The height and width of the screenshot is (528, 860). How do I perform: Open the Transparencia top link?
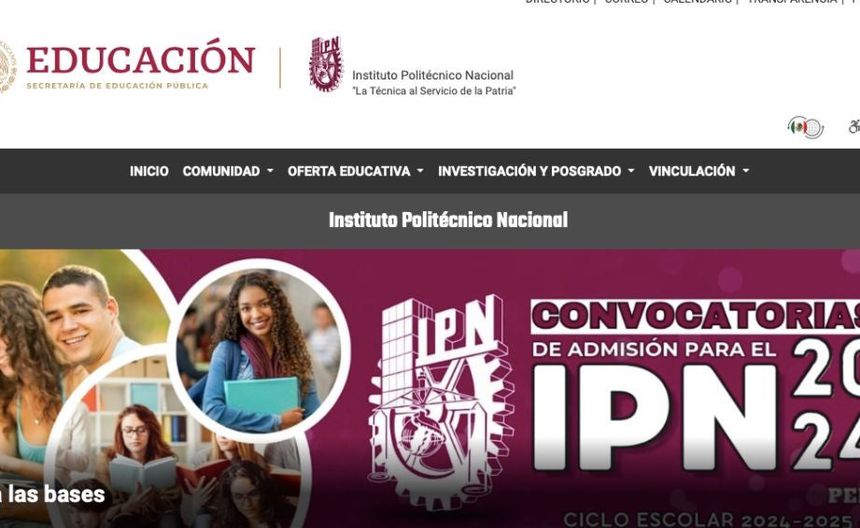[792, 2]
